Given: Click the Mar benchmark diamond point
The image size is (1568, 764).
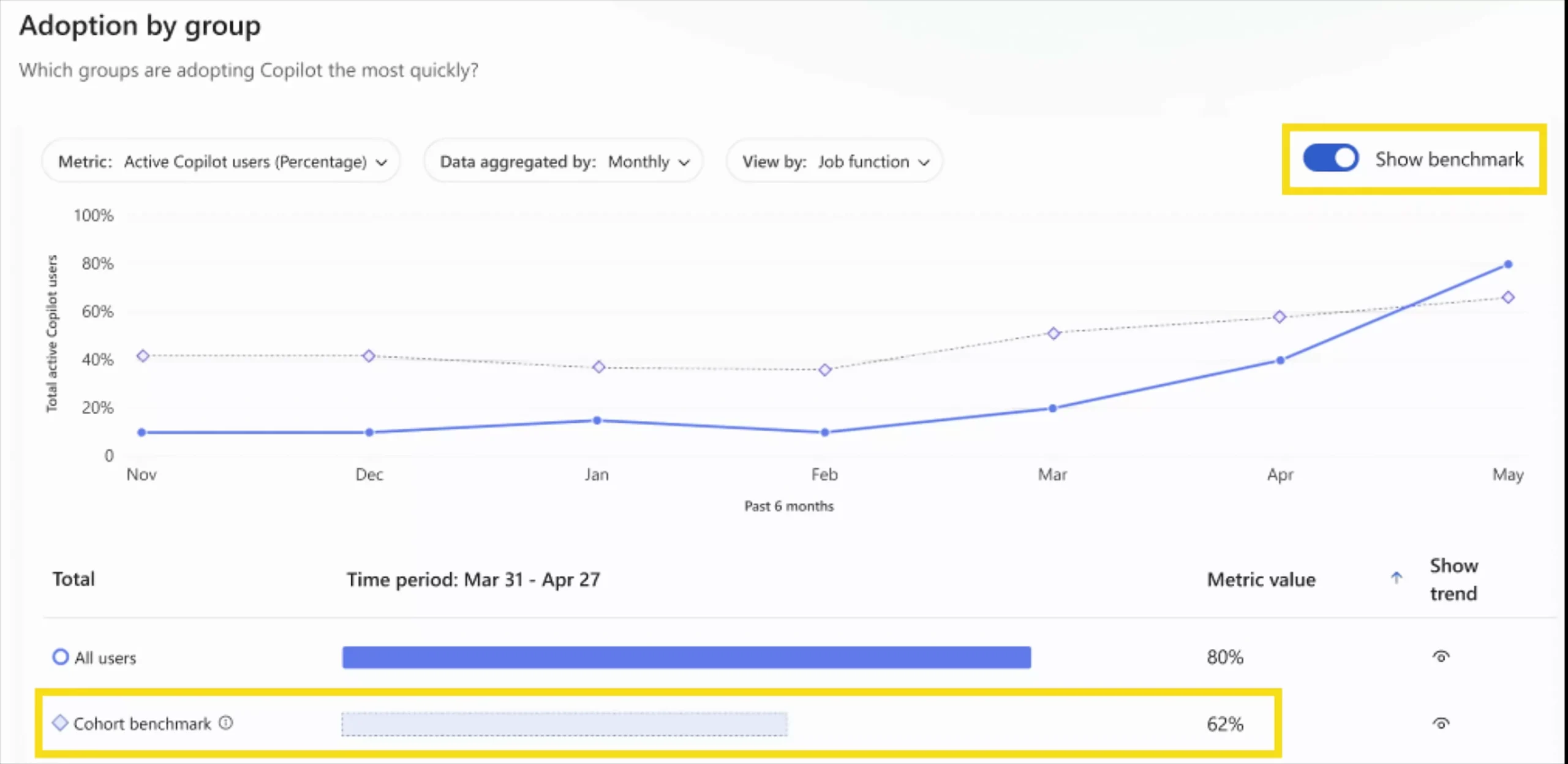Looking at the screenshot, I should pyautogui.click(x=1053, y=333).
